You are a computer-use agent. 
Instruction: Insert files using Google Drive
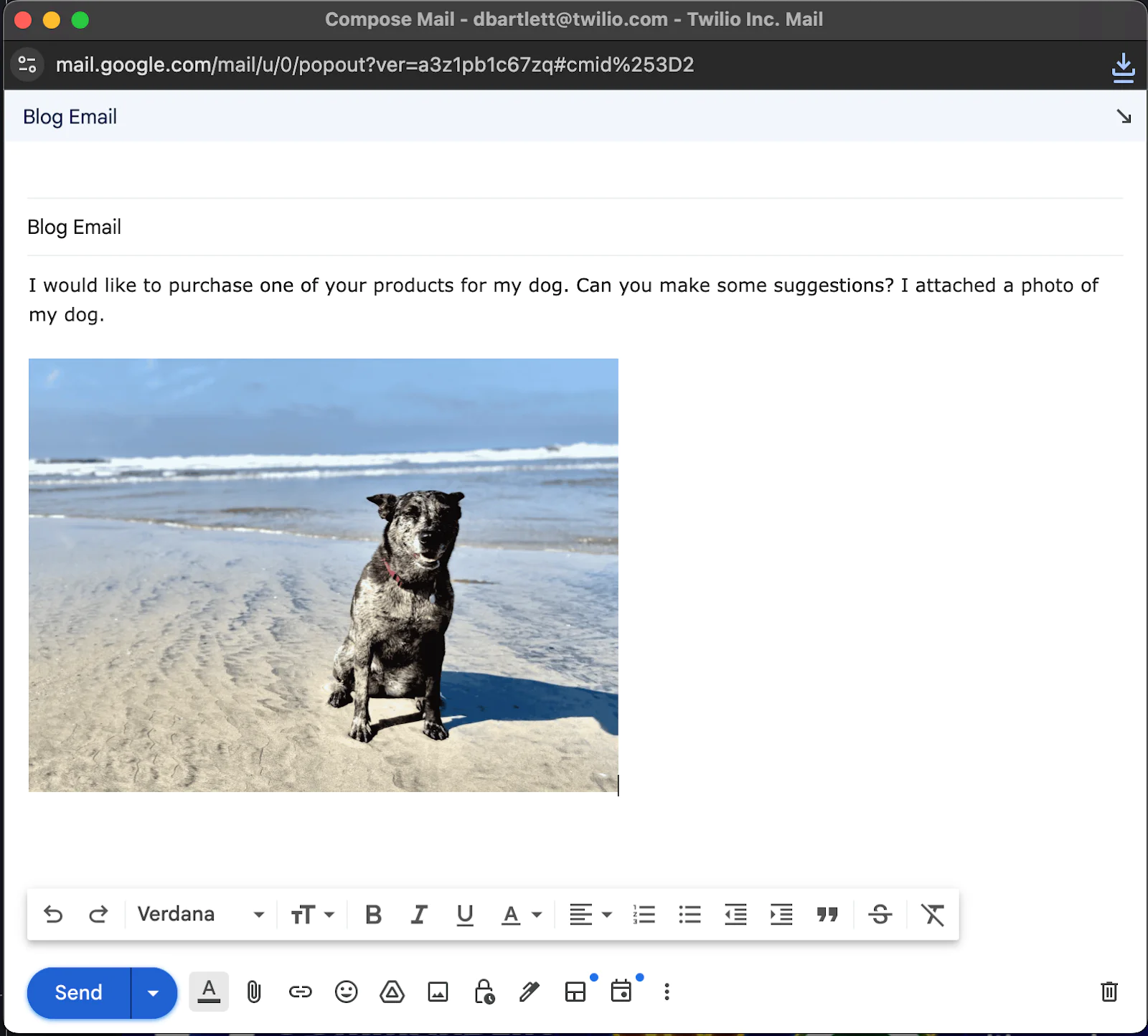[x=392, y=992]
